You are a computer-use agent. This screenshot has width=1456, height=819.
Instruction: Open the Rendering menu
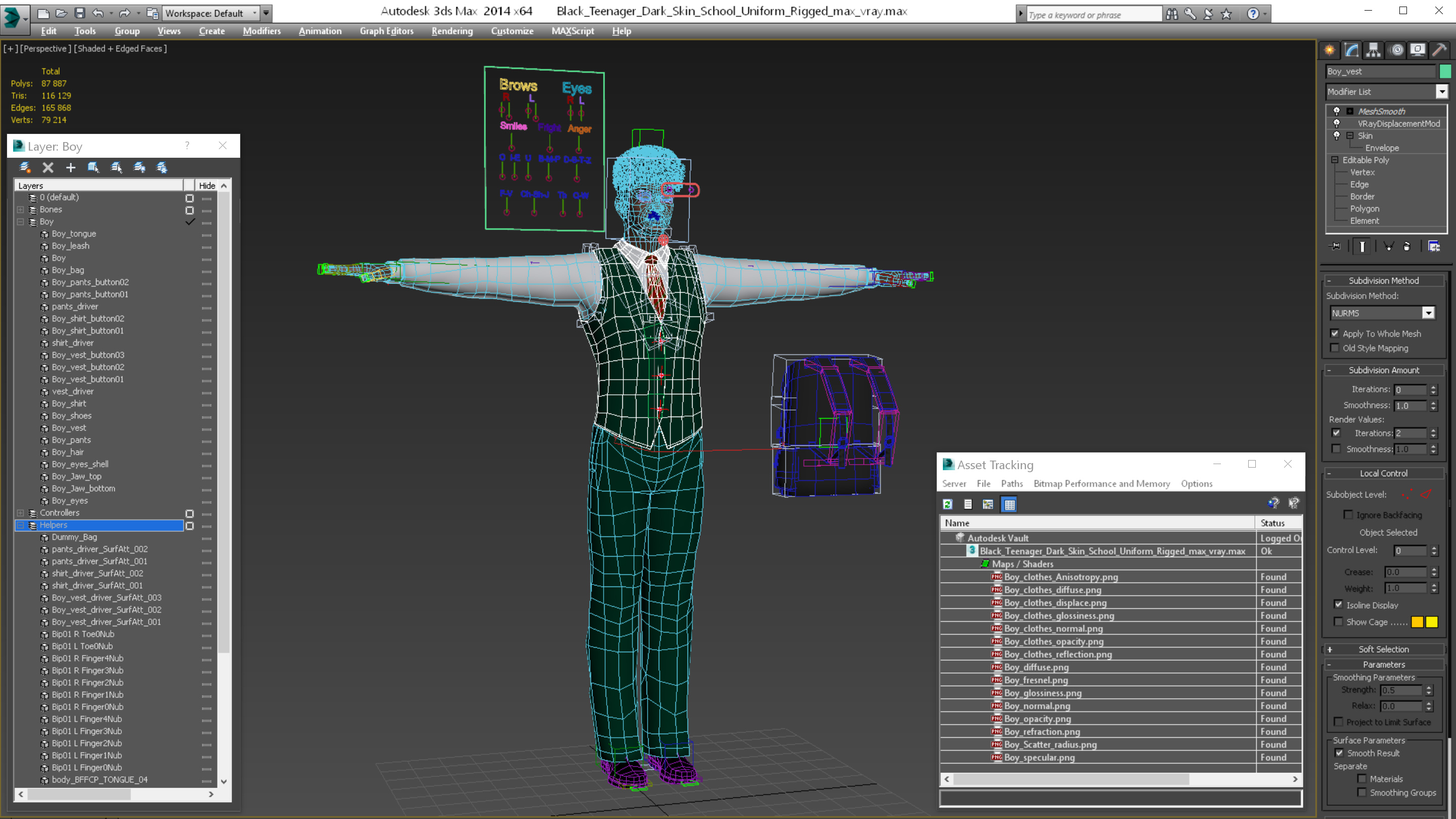point(452,31)
